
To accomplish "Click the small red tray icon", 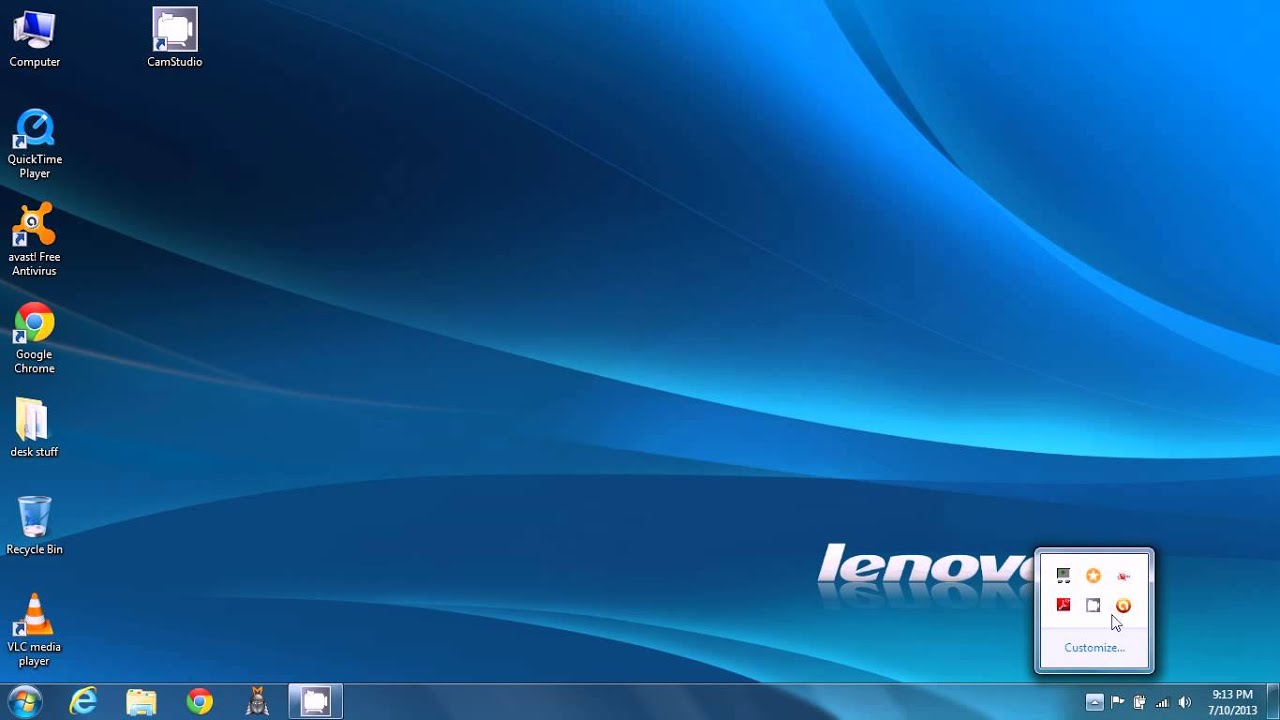I will click(1124, 576).
